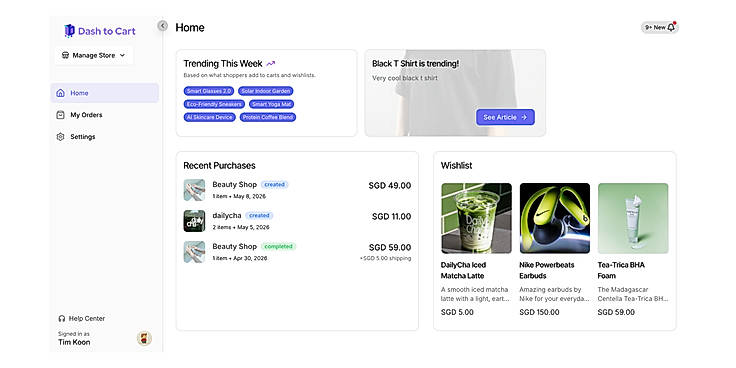This screenshot has height=368, width=736.
Task: Open the 9+ New notifications button
Action: click(x=659, y=28)
